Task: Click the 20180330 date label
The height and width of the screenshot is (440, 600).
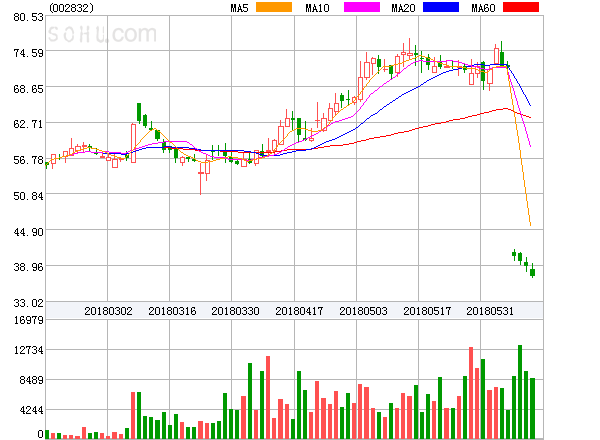Action: [x=235, y=311]
